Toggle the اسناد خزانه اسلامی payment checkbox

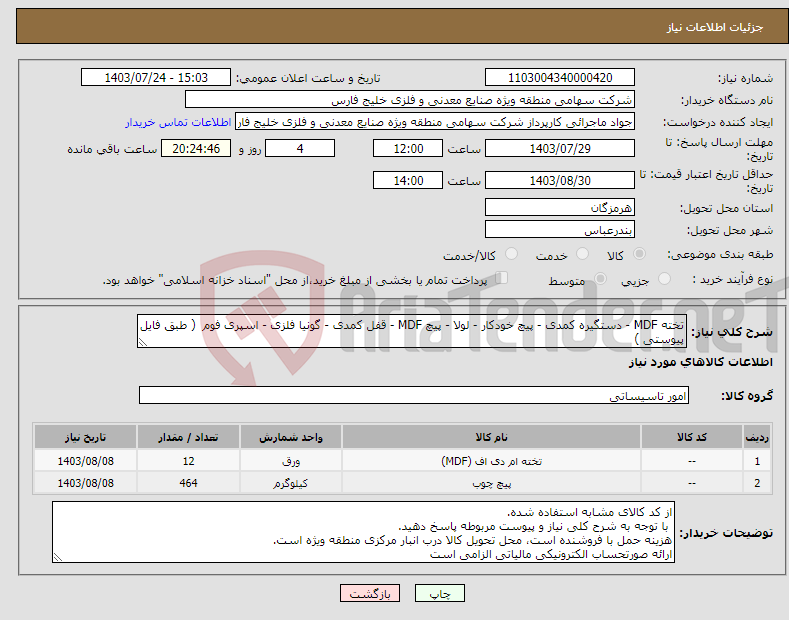tap(502, 277)
